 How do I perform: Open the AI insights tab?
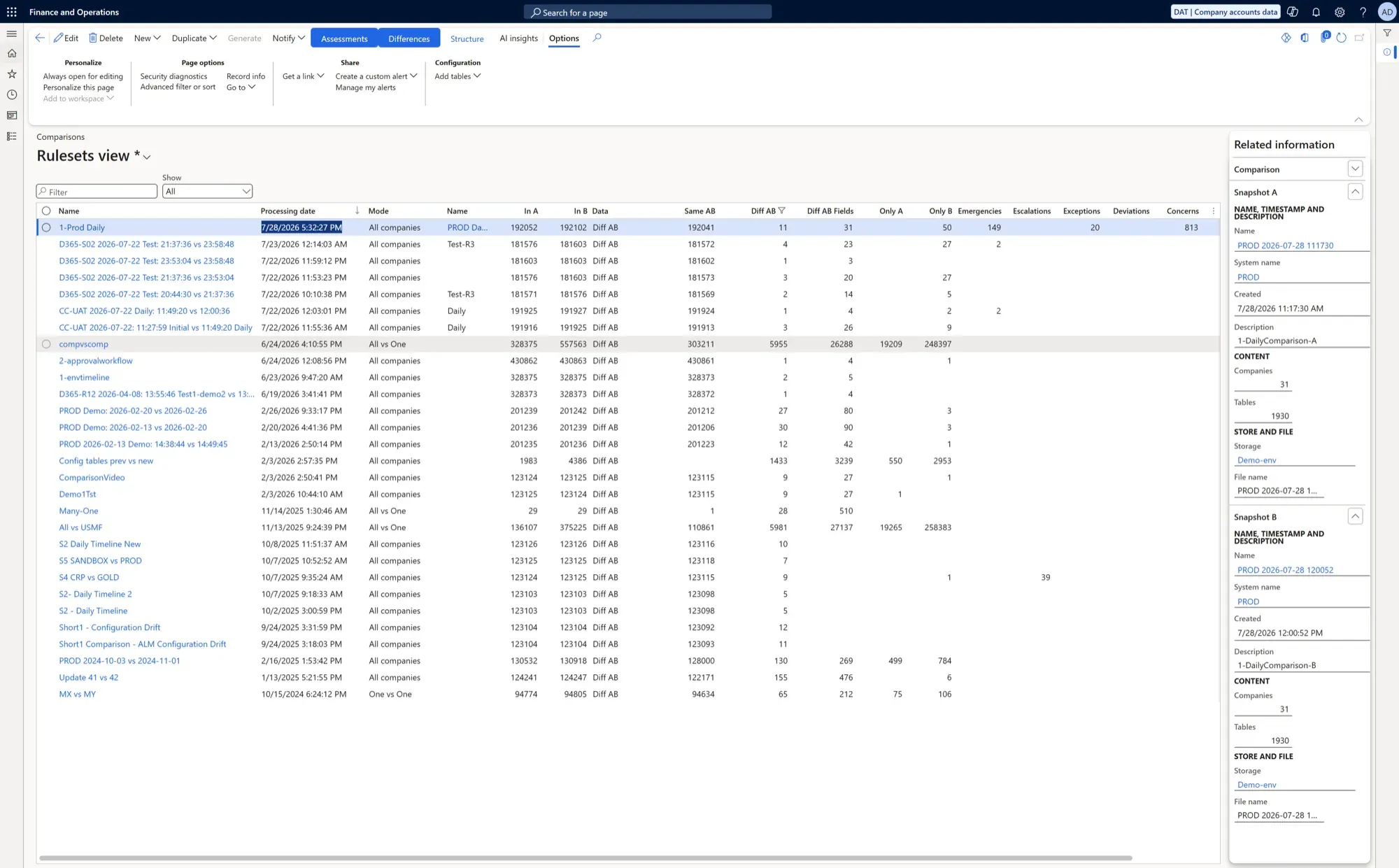pos(518,38)
